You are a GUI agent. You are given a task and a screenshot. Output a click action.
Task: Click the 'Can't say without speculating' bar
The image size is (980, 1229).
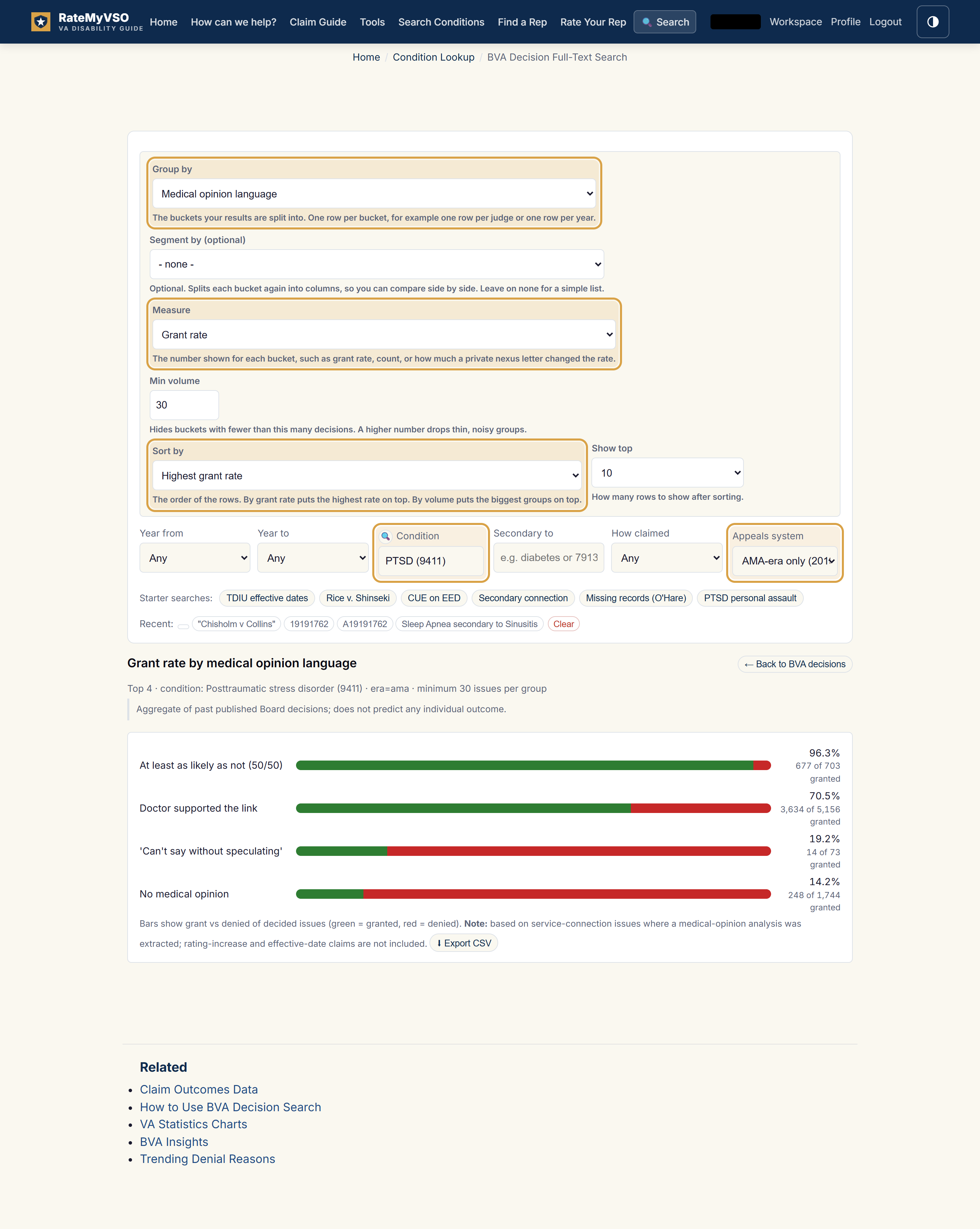point(533,851)
